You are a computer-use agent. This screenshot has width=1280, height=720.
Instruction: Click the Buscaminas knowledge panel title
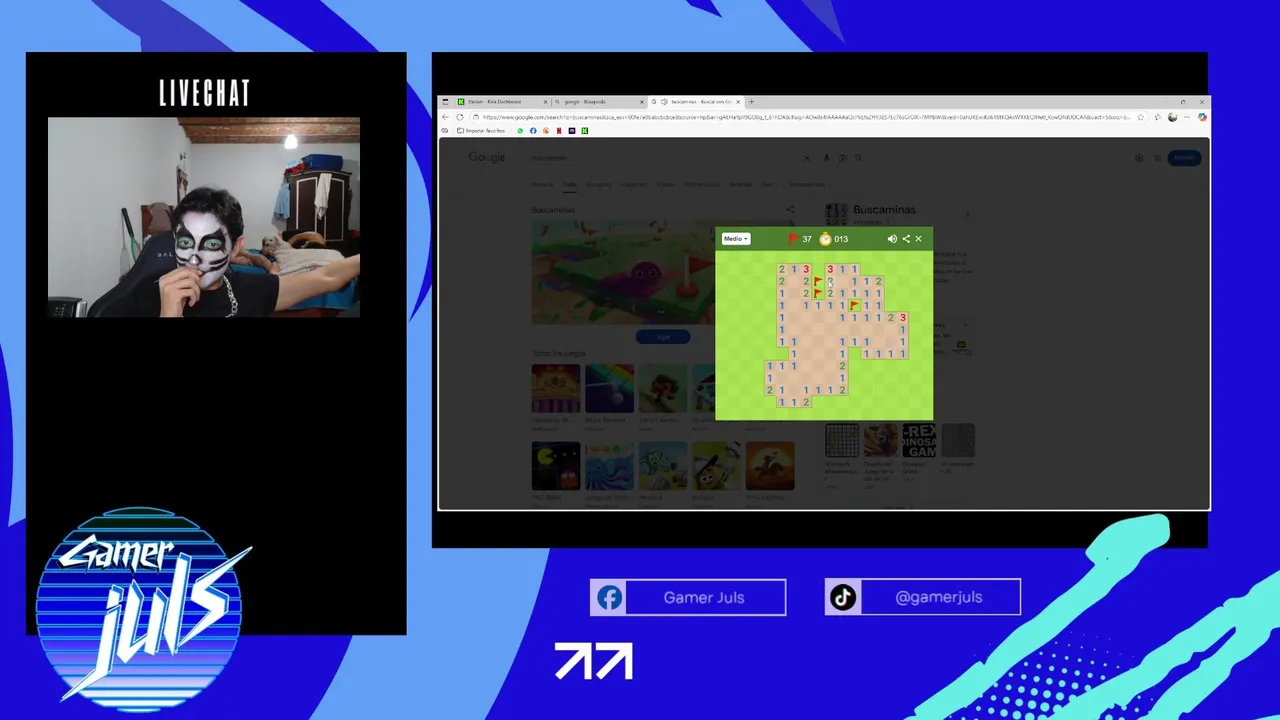[x=884, y=210]
